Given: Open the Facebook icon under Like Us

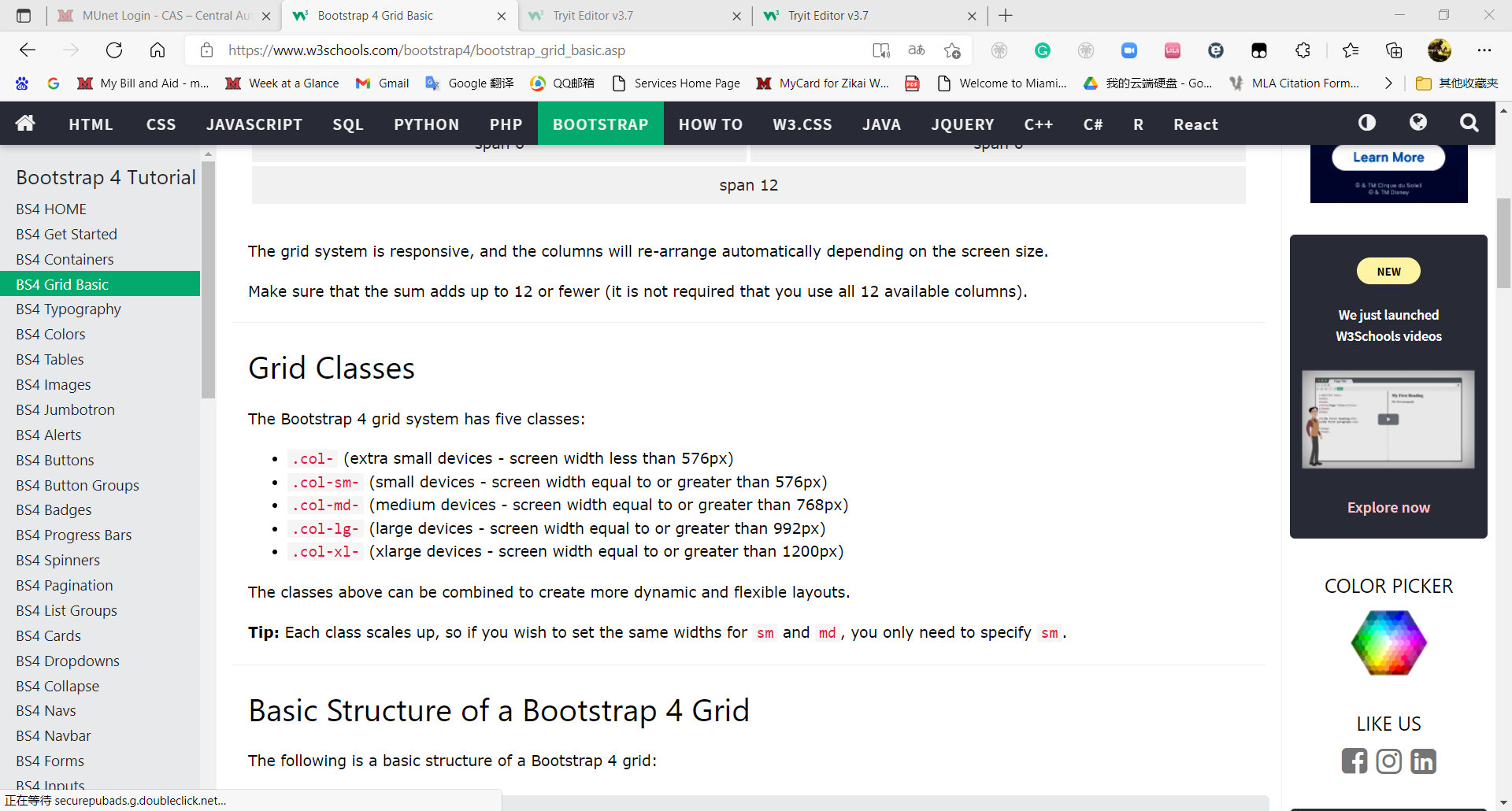Looking at the screenshot, I should [x=1354, y=761].
